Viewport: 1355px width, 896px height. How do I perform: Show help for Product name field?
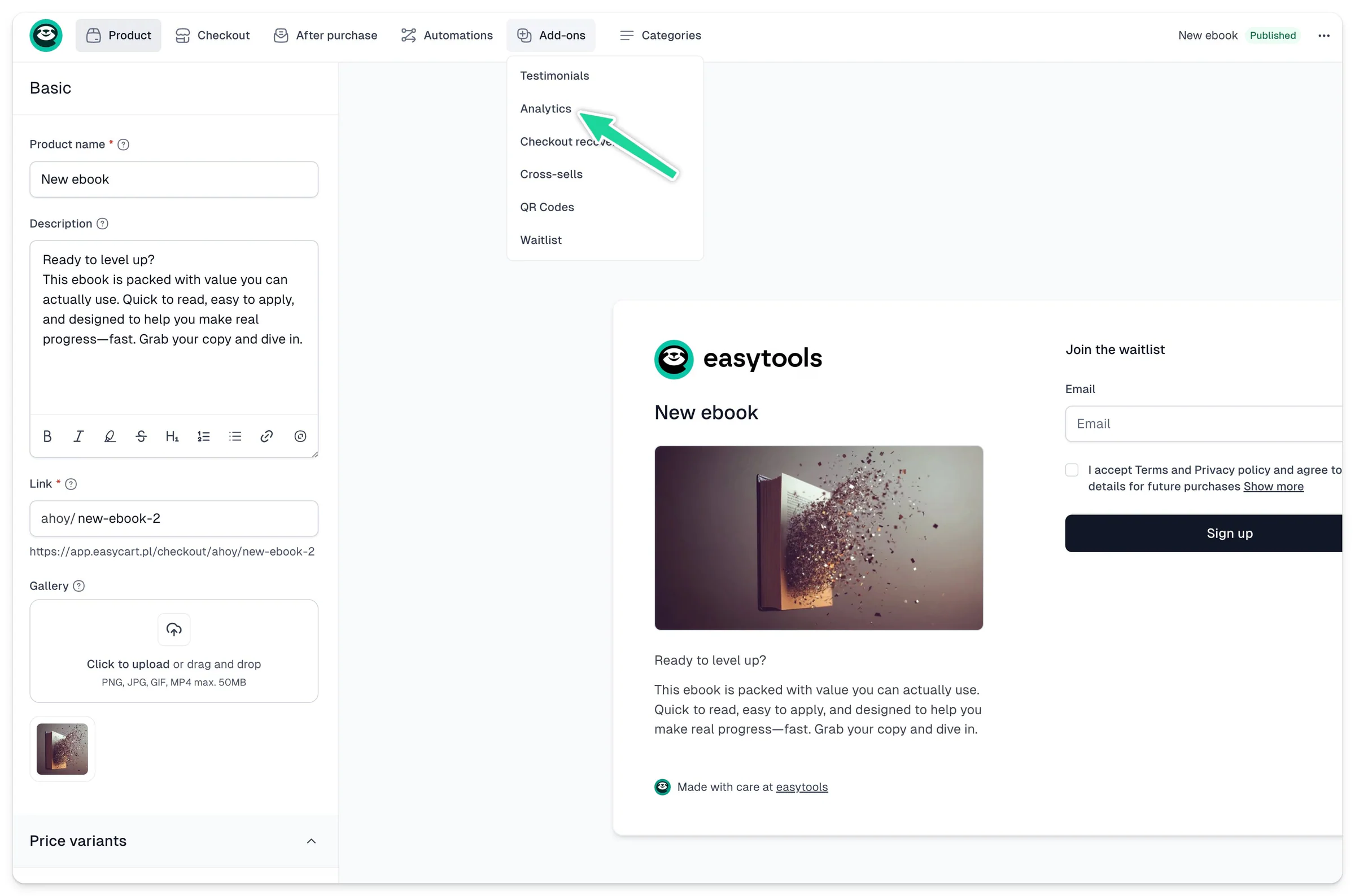click(123, 145)
